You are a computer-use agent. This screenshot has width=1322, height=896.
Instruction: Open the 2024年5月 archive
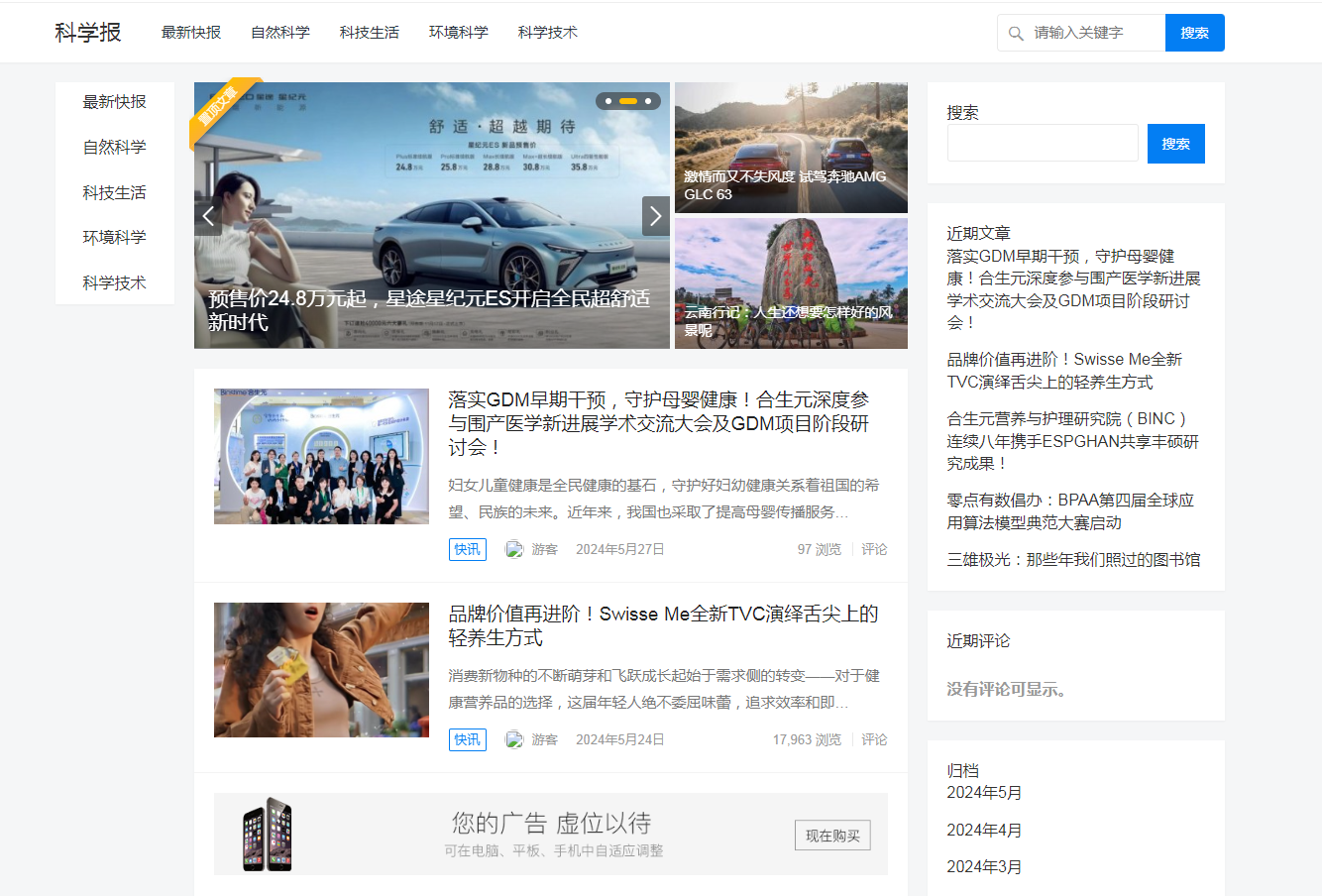click(984, 793)
